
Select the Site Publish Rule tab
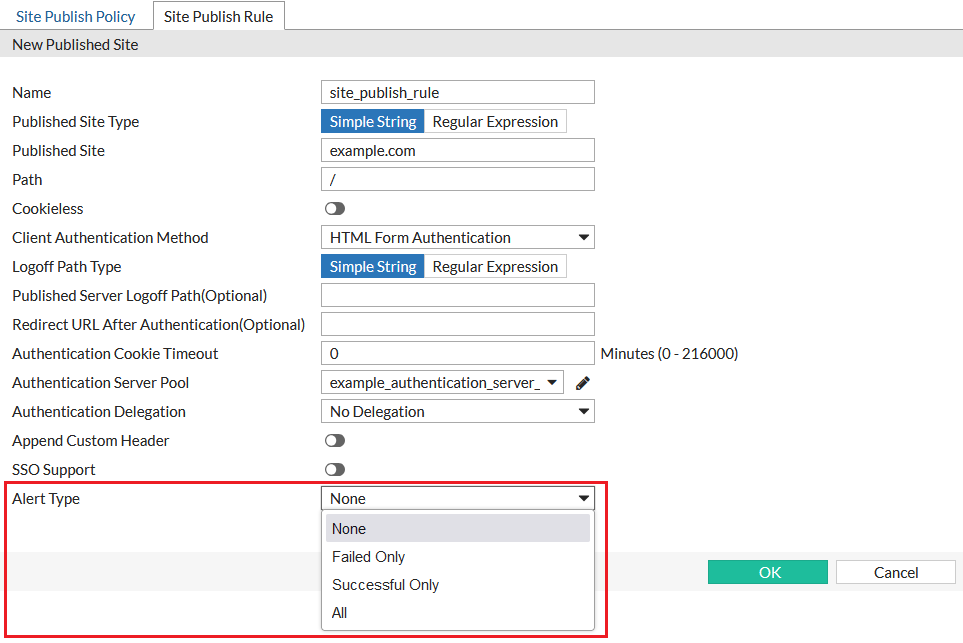pyautogui.click(x=218, y=17)
